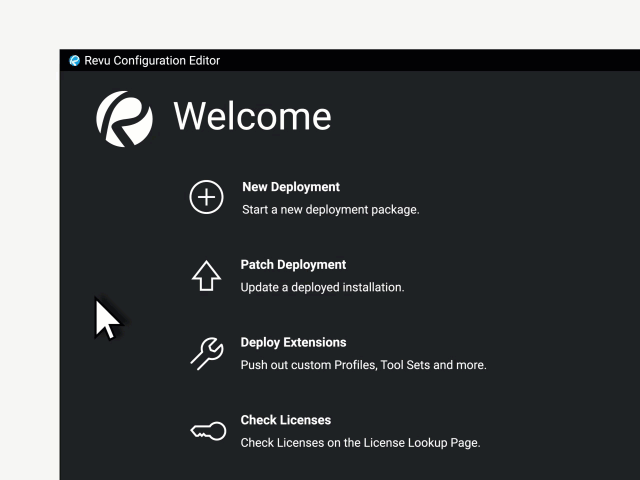Click 'Start a new deployment package.' text
Image resolution: width=640 pixels, height=480 pixels.
[x=331, y=210]
